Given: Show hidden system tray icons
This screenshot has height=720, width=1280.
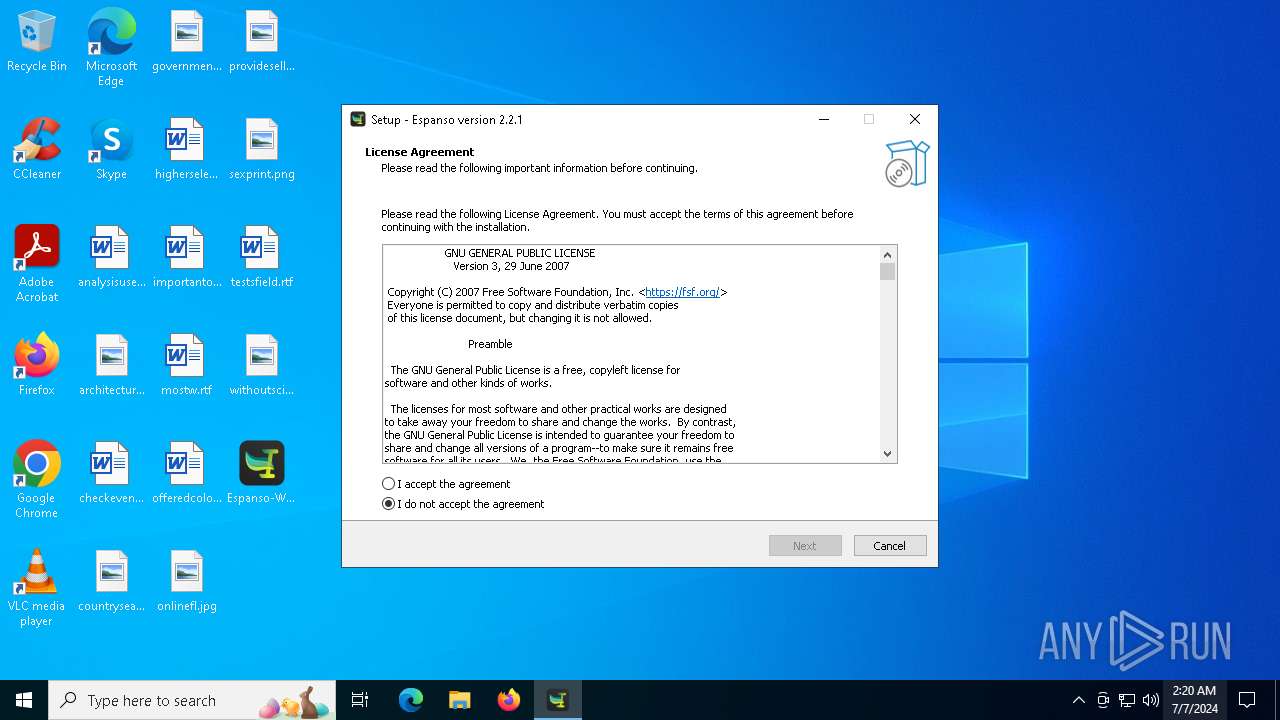Looking at the screenshot, I should [1078, 700].
